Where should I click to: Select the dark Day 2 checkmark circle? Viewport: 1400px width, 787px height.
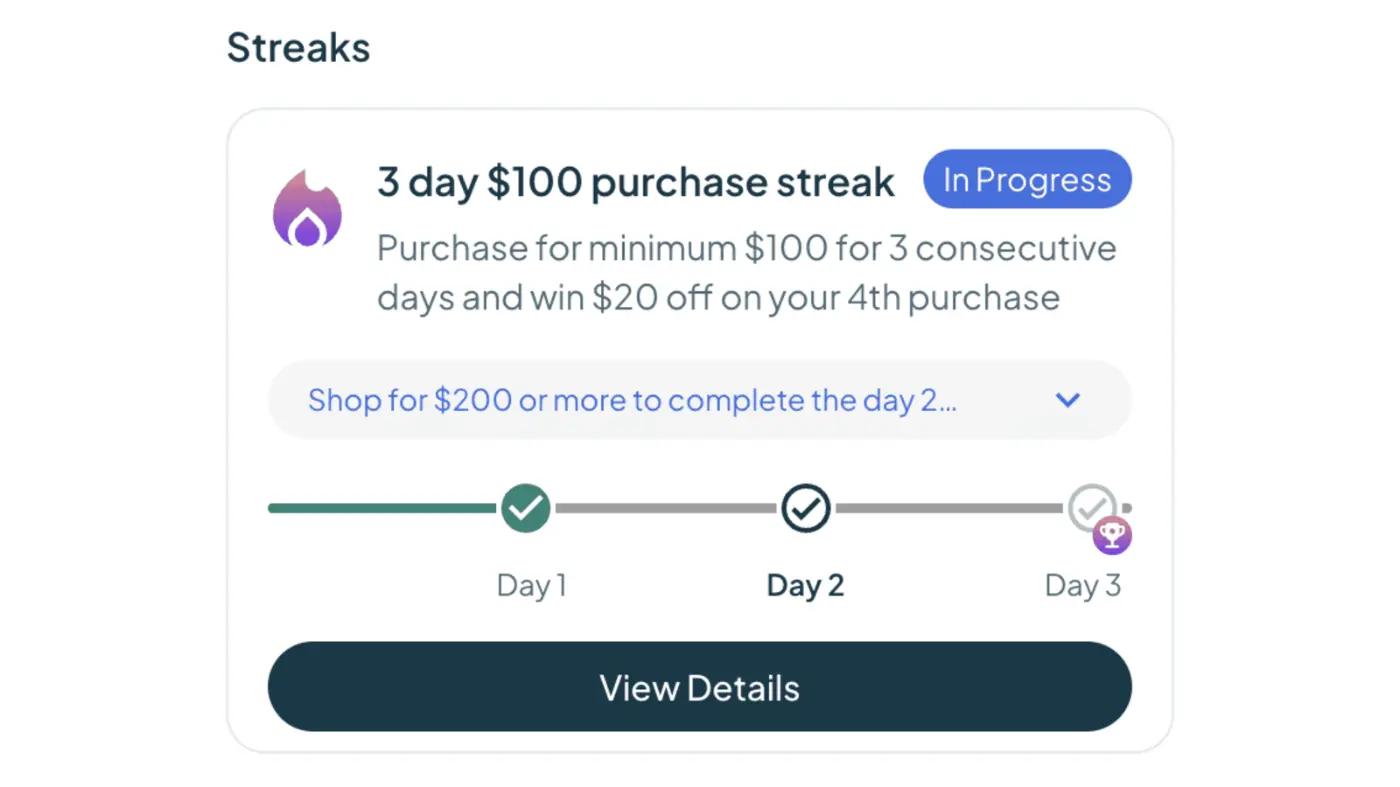pos(806,508)
